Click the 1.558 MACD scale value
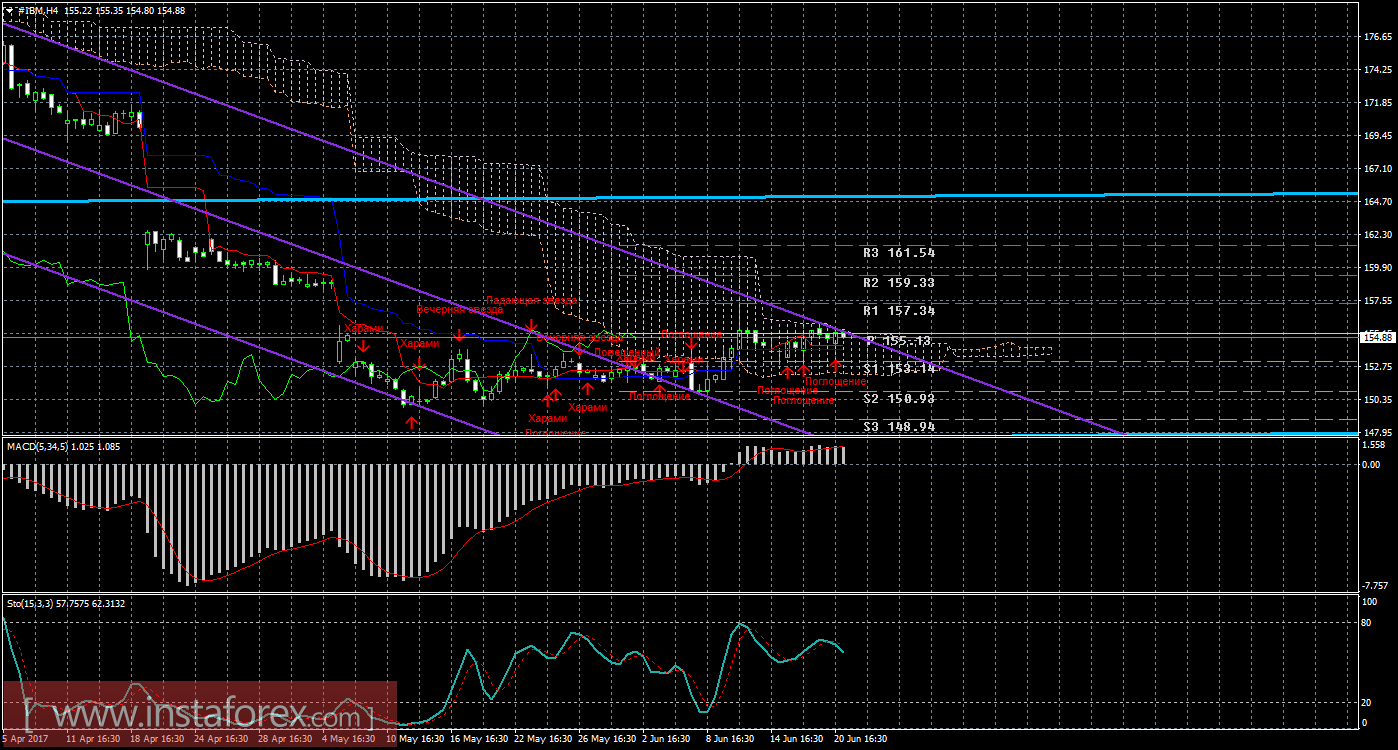Screen dimensions: 1398x750 1376,444
